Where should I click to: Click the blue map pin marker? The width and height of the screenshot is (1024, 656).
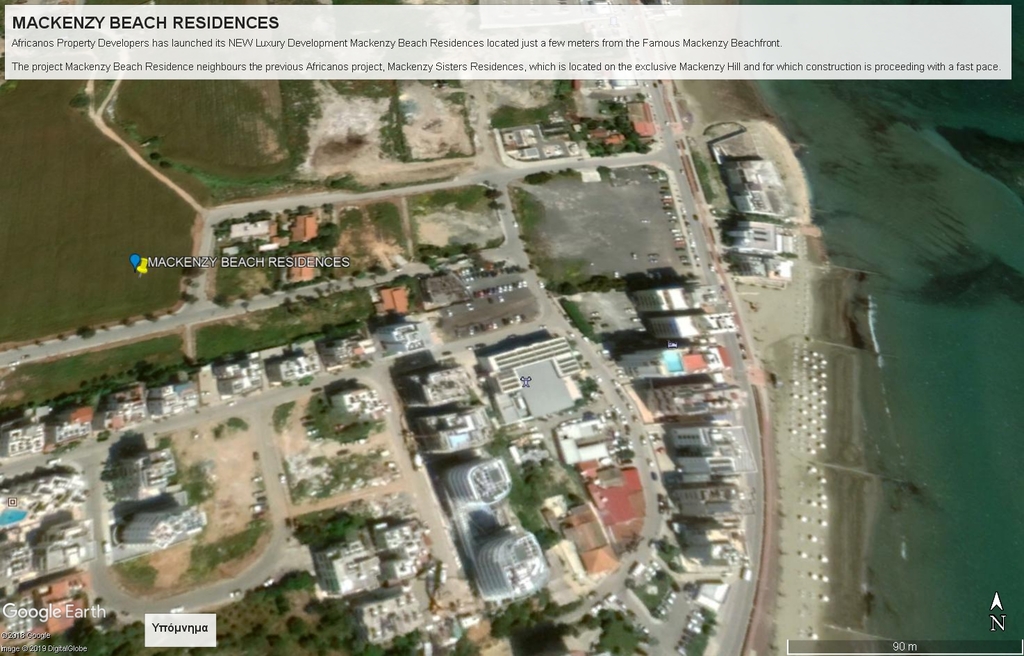point(135,260)
